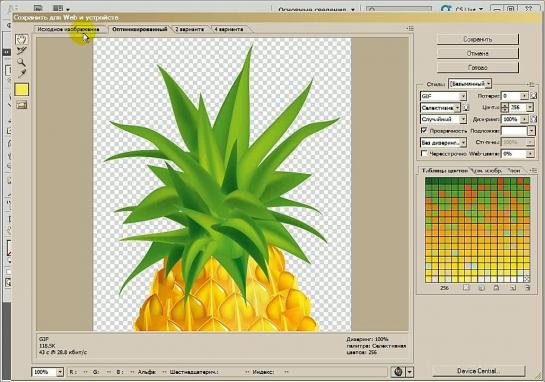The image size is (545, 382).
Task: Click the Дизеринг 100% input field
Action: (511, 119)
